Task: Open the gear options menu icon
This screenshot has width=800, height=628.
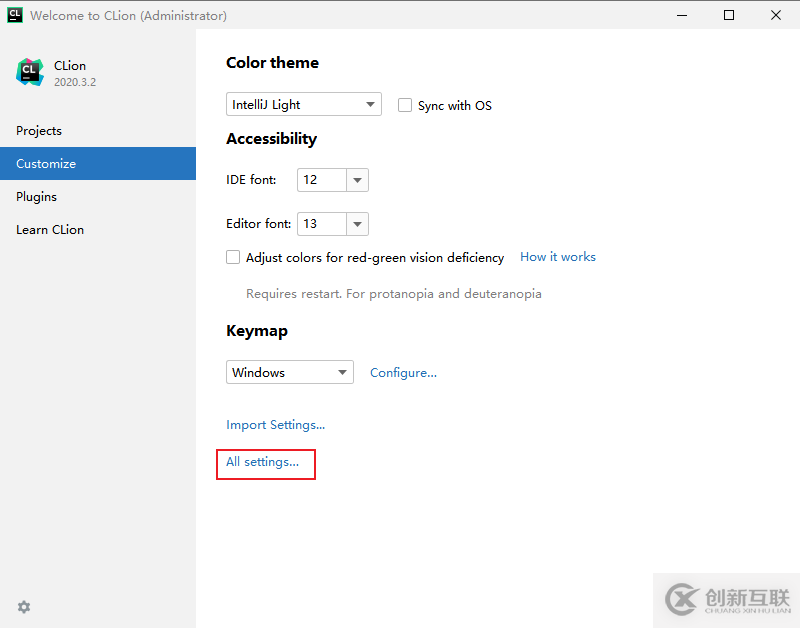Action: 24,607
